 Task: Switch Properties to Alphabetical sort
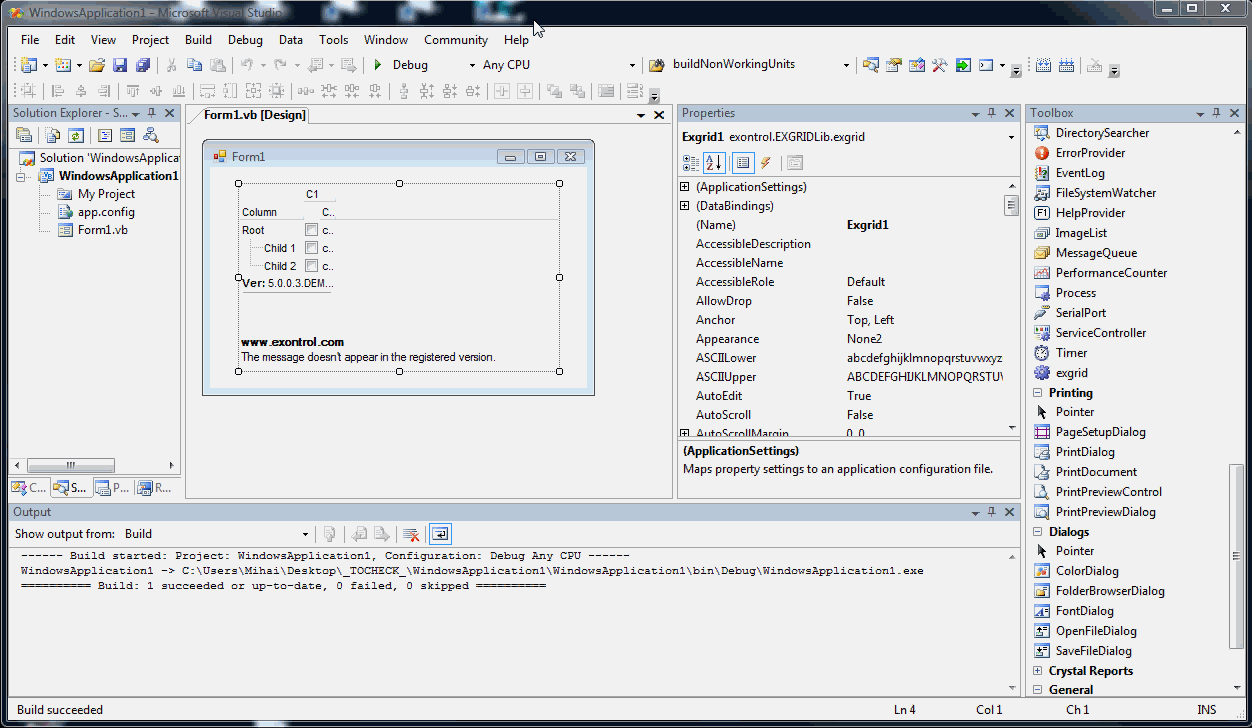tap(714, 163)
